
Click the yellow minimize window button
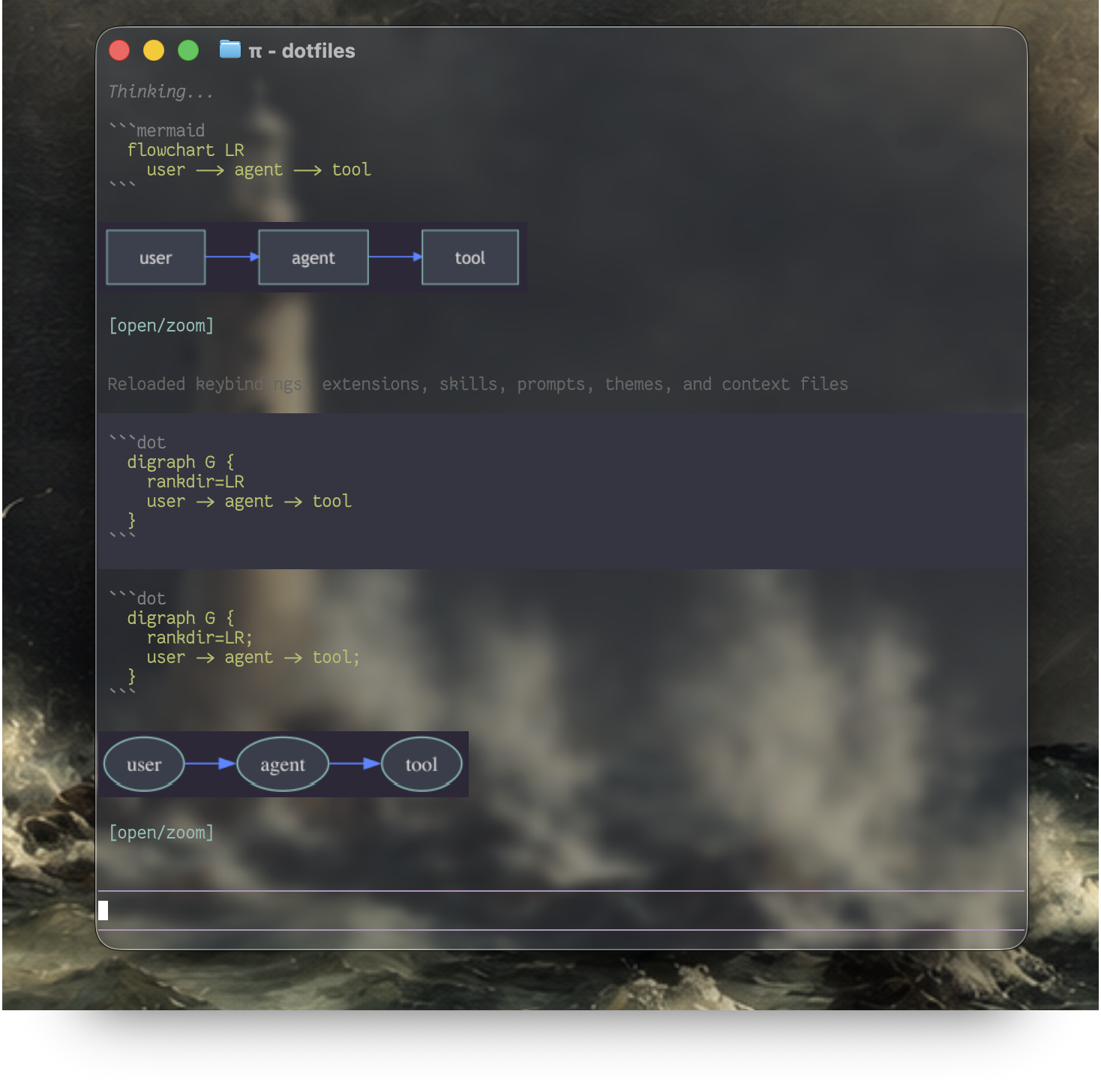154,50
